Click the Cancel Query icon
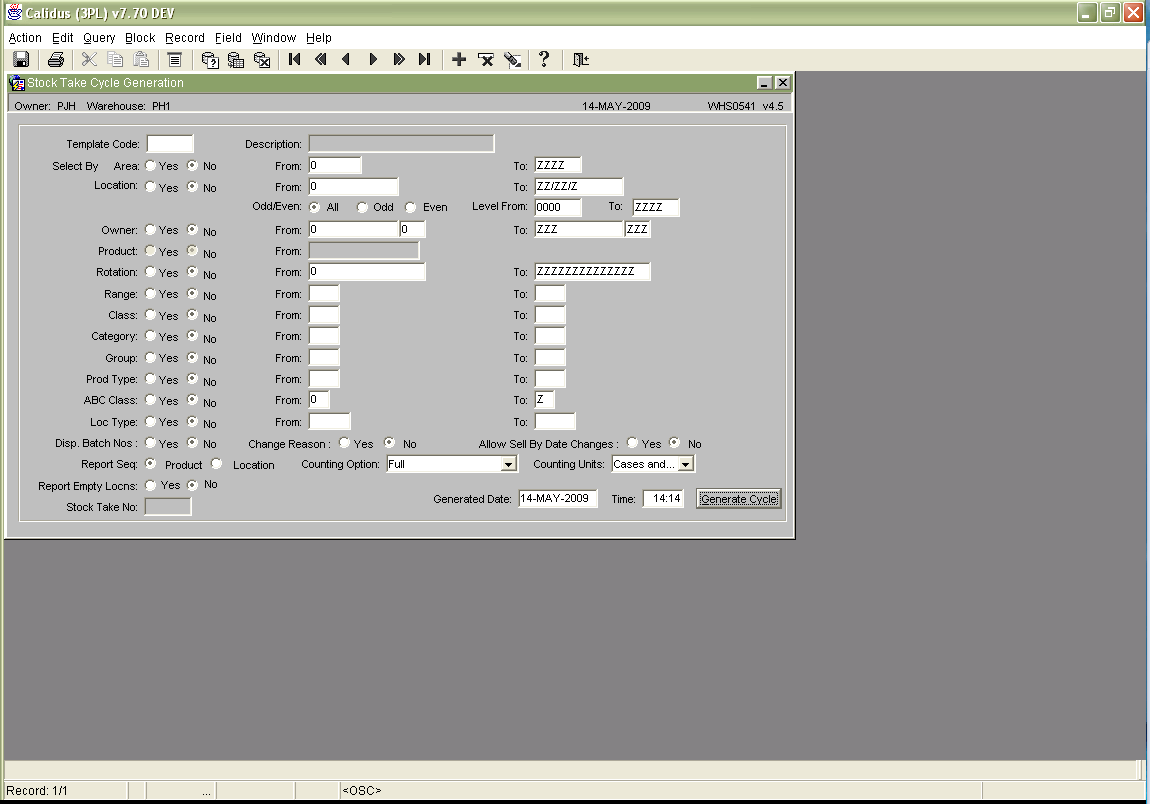This screenshot has height=804, width=1150. click(262, 59)
